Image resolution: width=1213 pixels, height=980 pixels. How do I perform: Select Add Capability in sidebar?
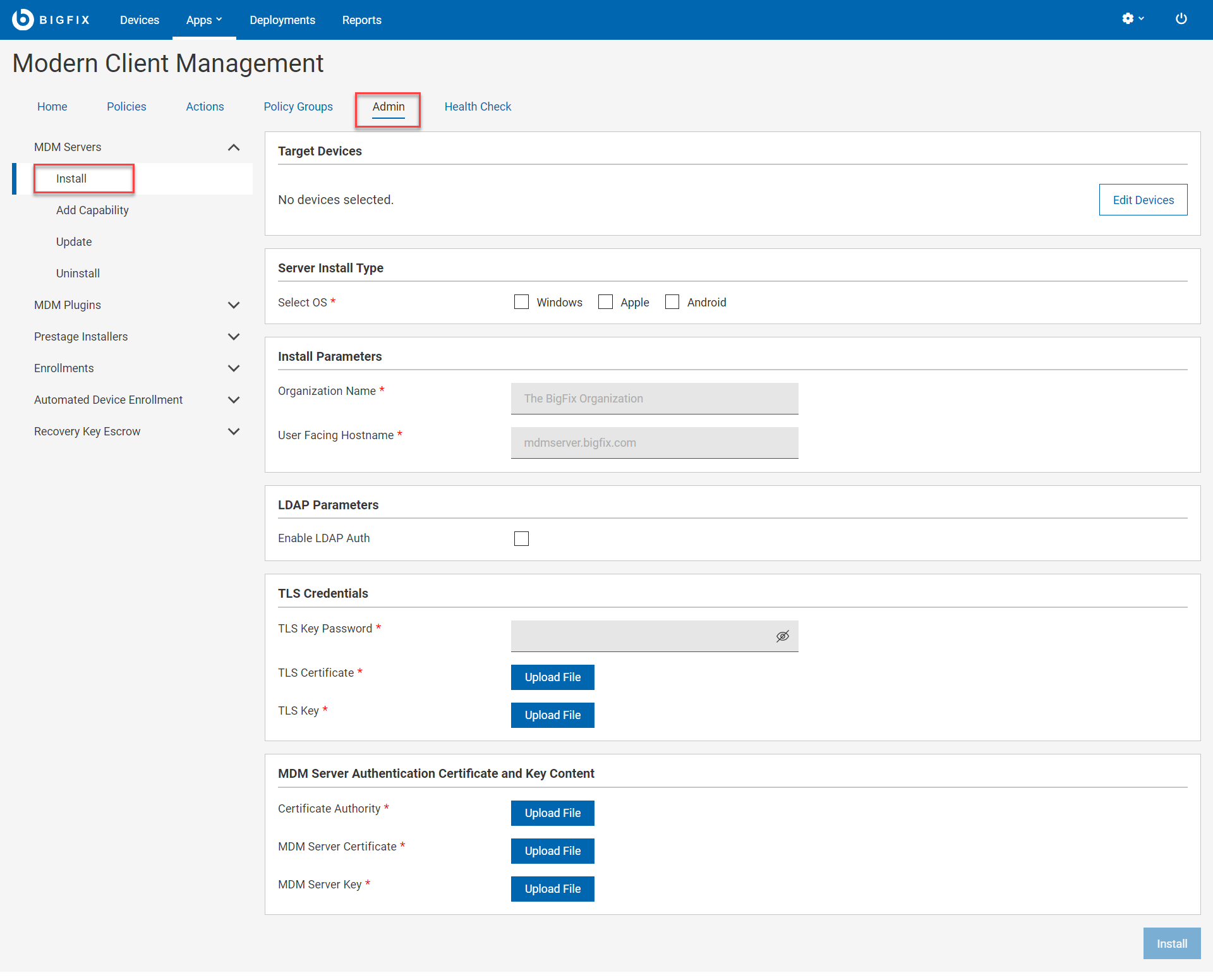tap(92, 210)
